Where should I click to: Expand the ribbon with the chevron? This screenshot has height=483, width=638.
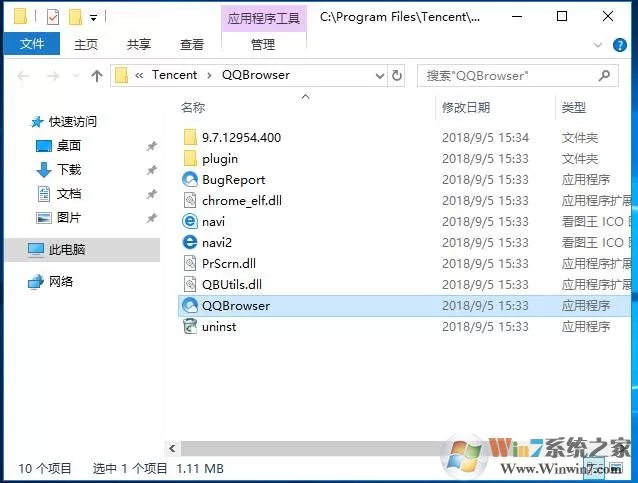tap(597, 45)
